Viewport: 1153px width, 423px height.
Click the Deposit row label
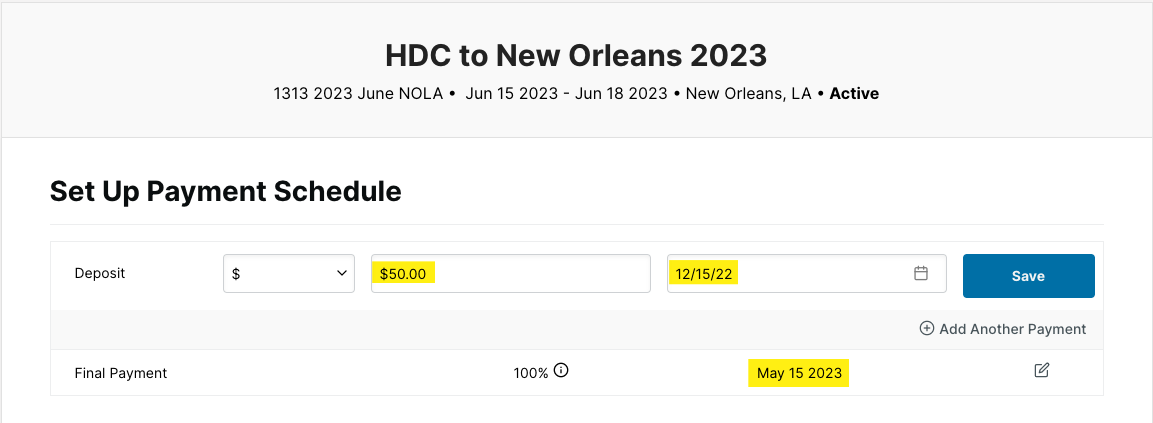[100, 274]
